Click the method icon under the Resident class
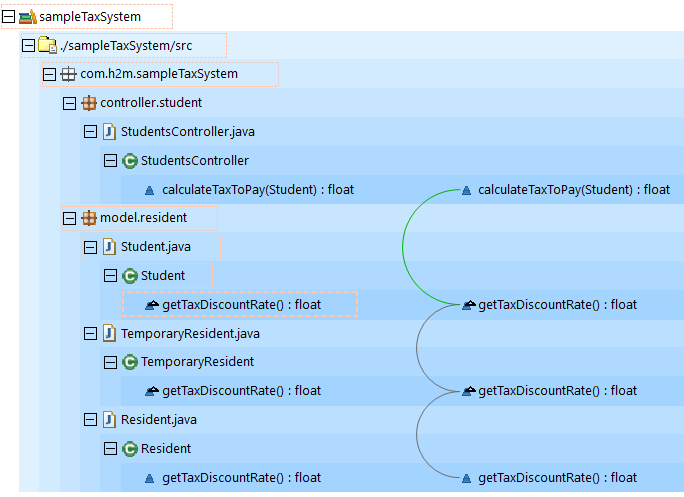The height and width of the screenshot is (497, 684). (x=150, y=479)
